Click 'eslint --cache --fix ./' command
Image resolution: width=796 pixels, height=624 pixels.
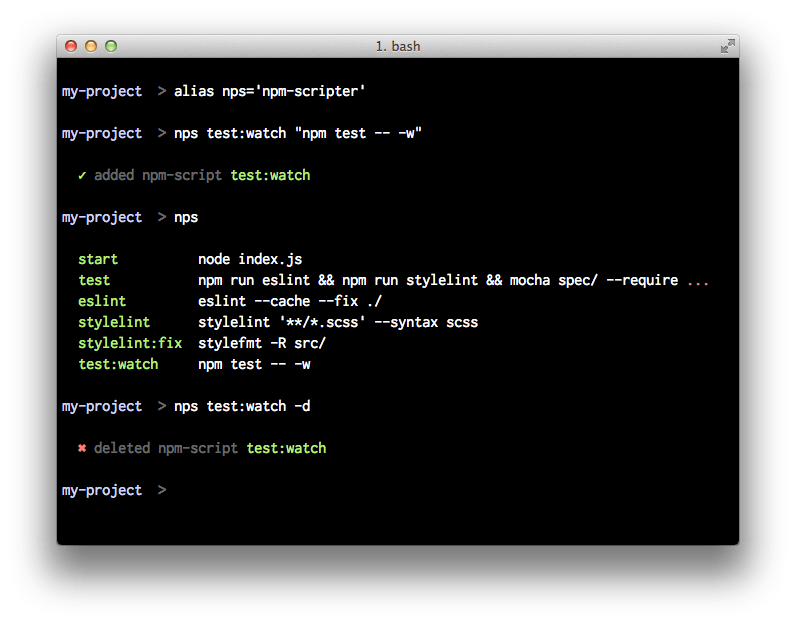(290, 301)
